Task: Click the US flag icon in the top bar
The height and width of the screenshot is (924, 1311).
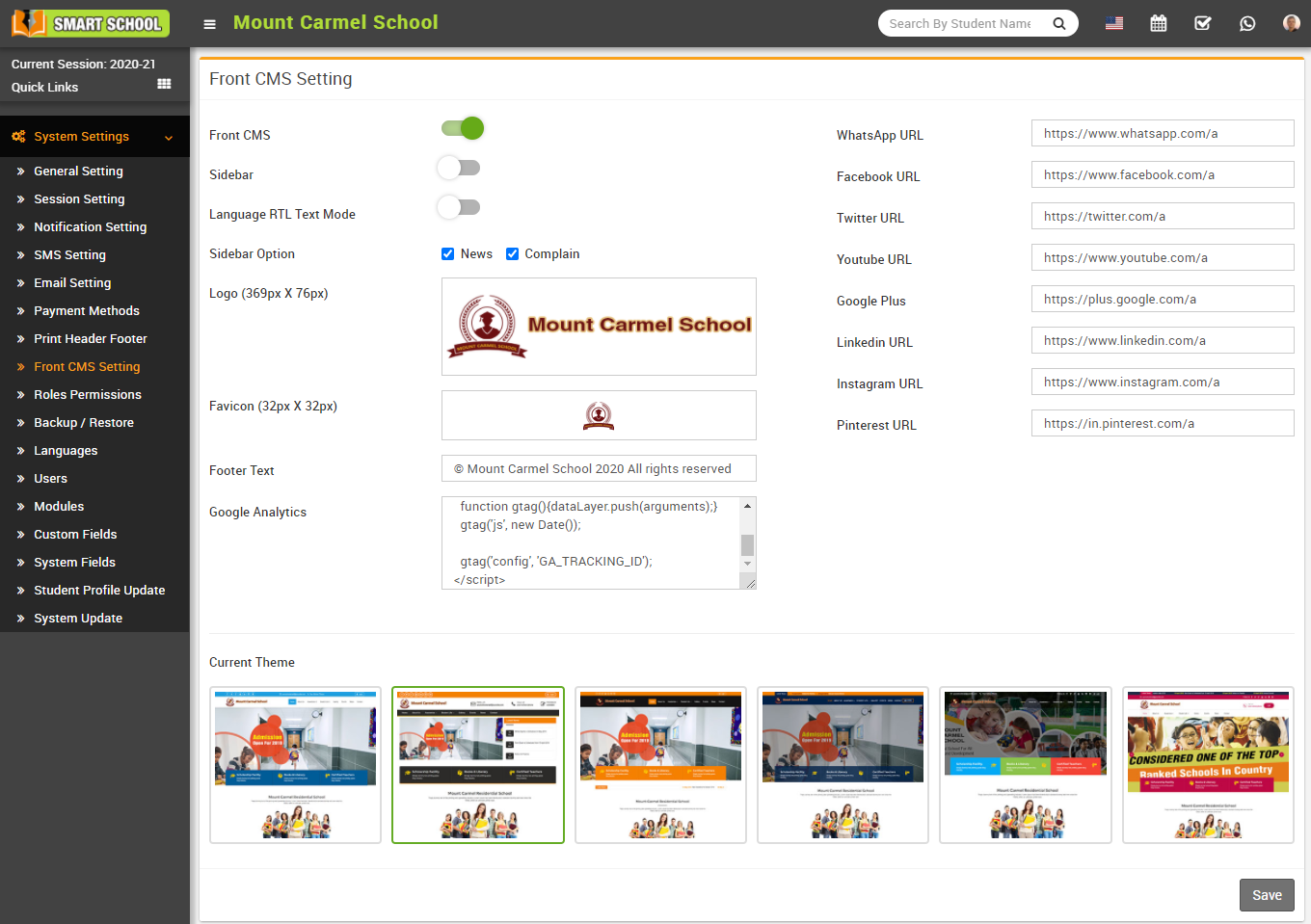Action: tap(1114, 22)
